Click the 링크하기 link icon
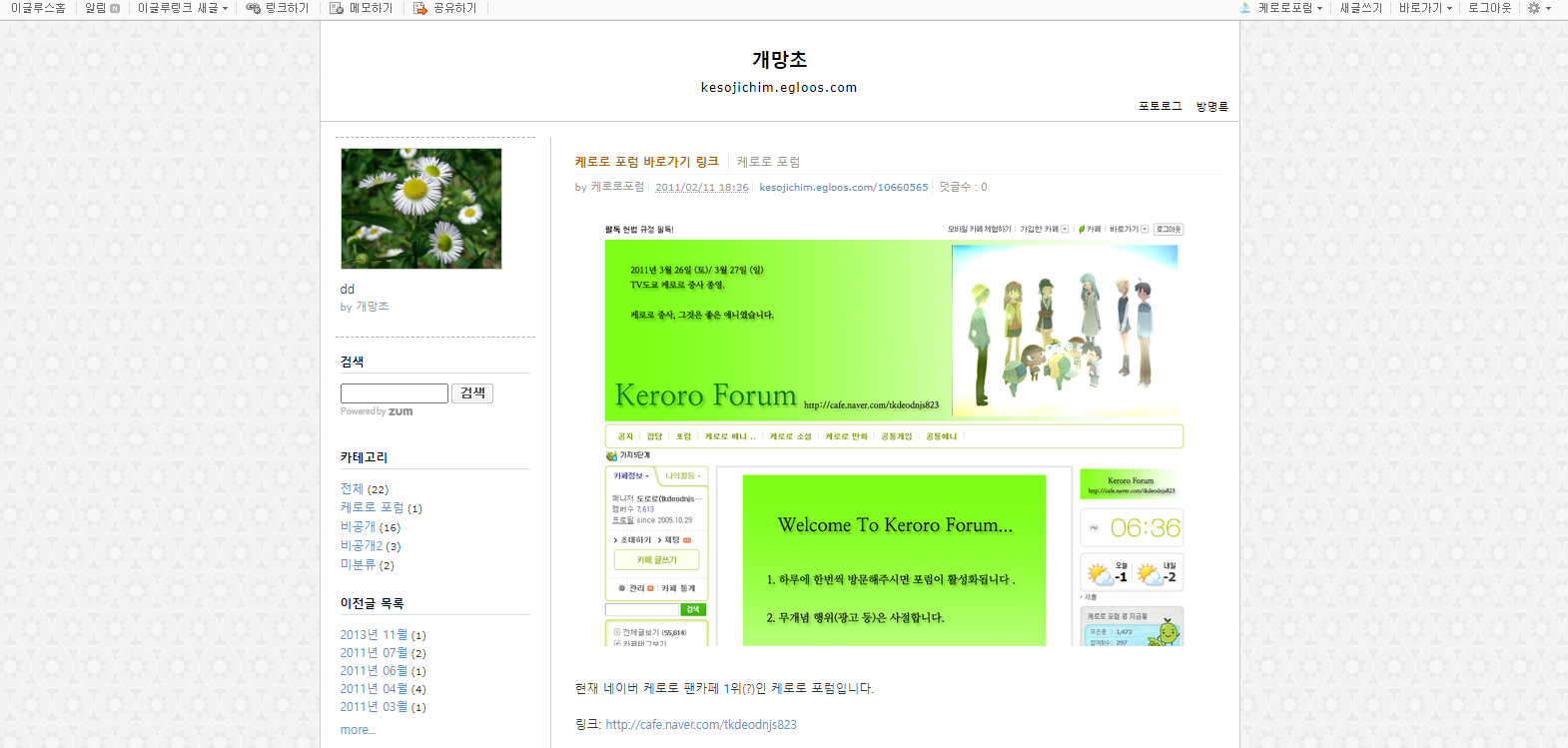The width and height of the screenshot is (1568, 748). (254, 8)
